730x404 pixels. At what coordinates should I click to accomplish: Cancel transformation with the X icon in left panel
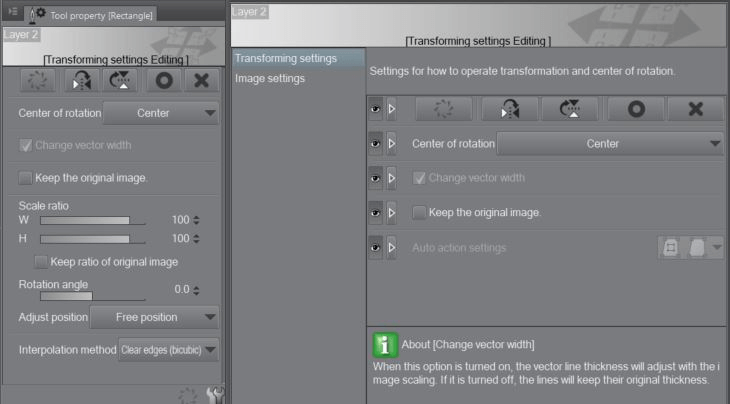point(201,81)
